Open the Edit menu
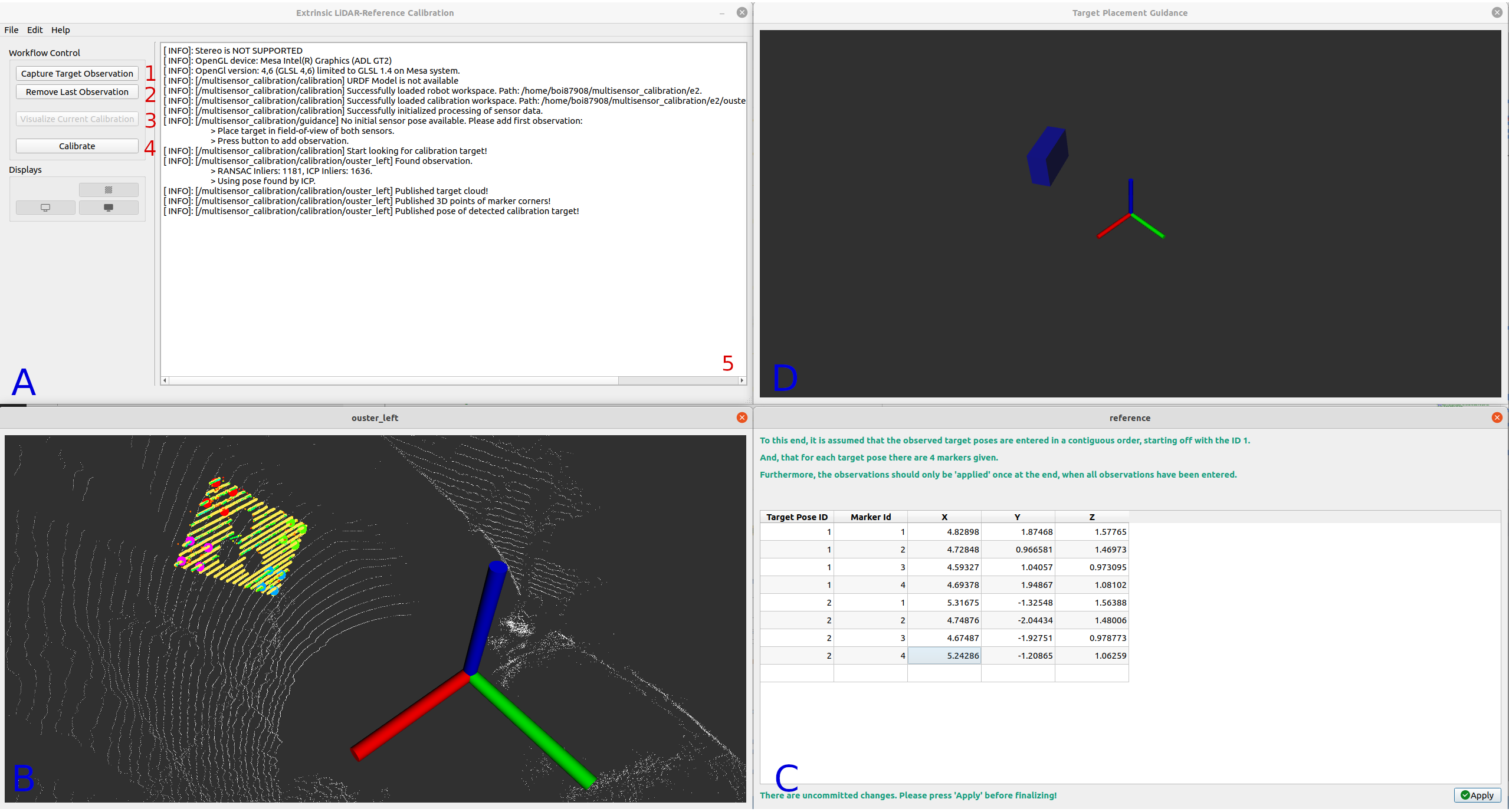1509x812 pixels. pyautogui.click(x=35, y=30)
